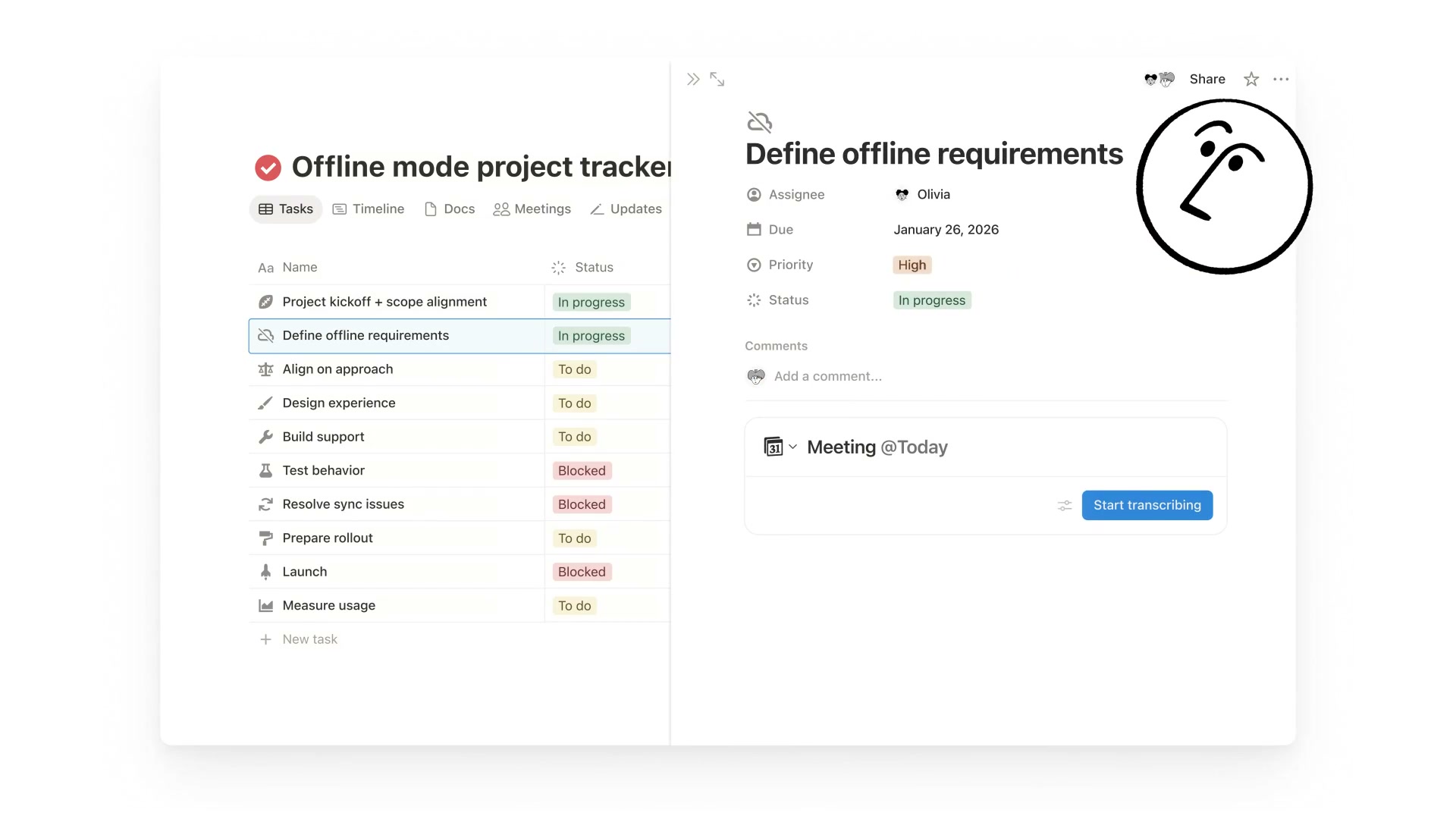
Task: Click the red checkmark tracker page icon
Action: pos(268,167)
